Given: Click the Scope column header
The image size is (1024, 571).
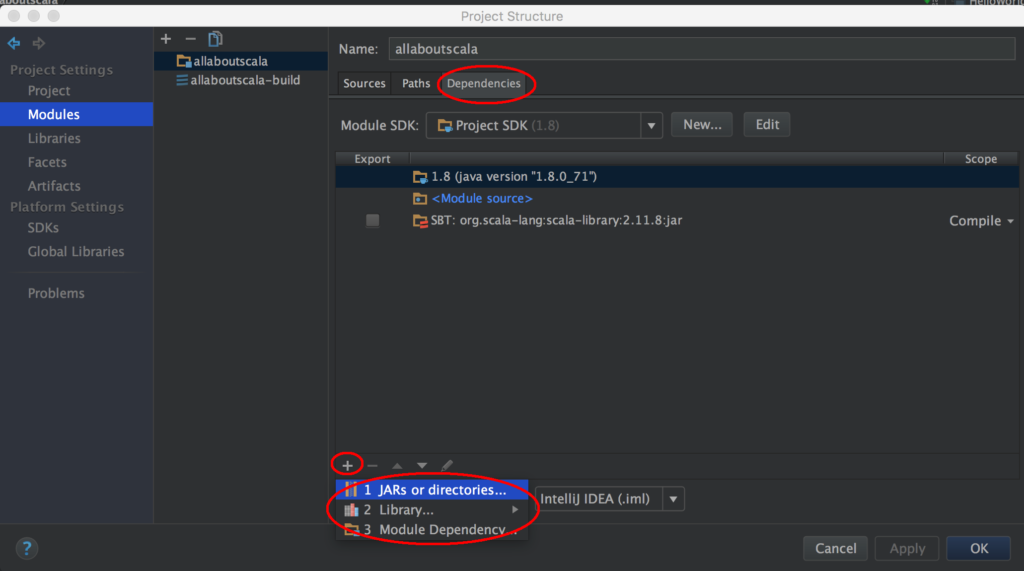Looking at the screenshot, I should (x=981, y=159).
